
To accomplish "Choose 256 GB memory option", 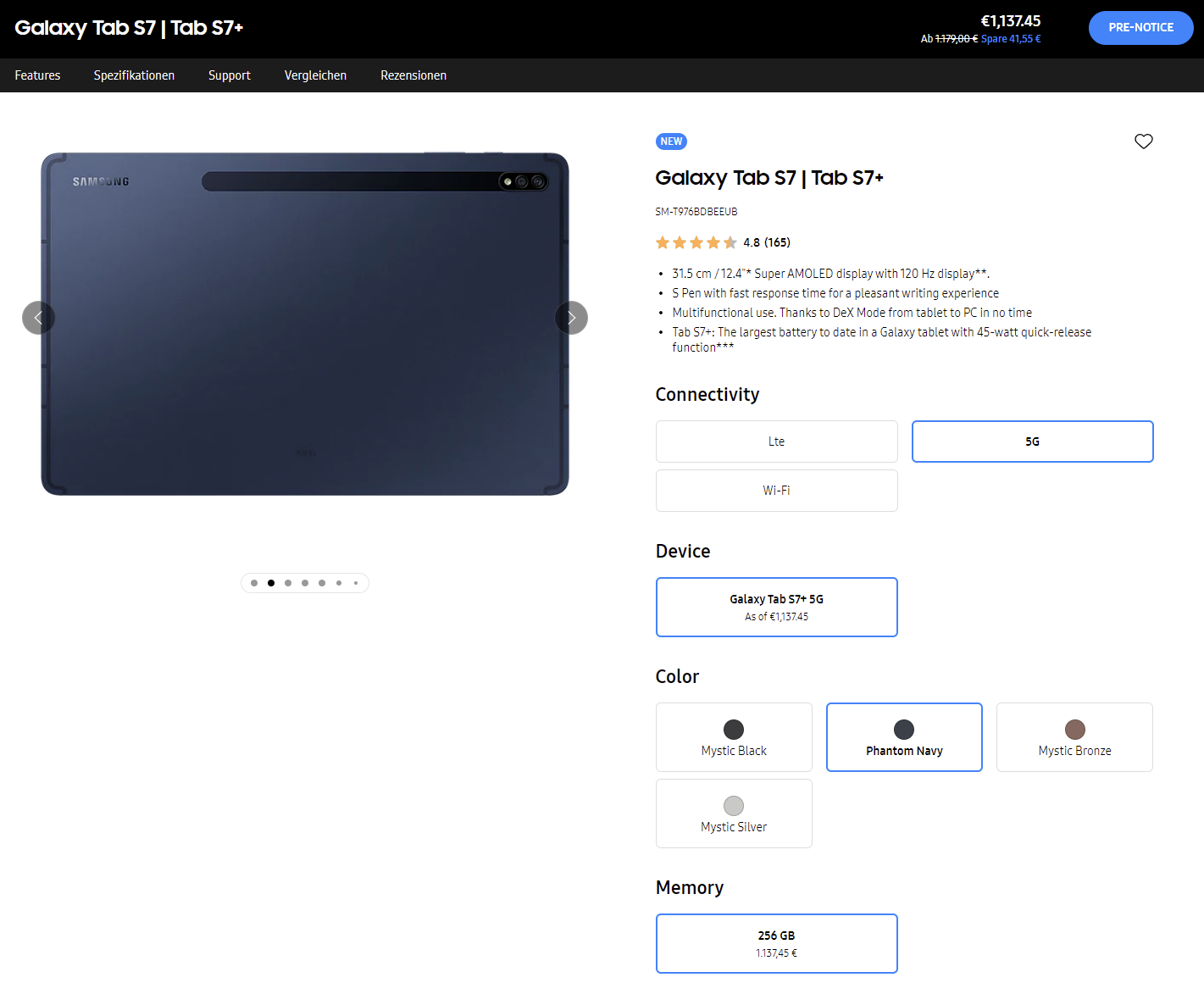I will pyautogui.click(x=776, y=943).
